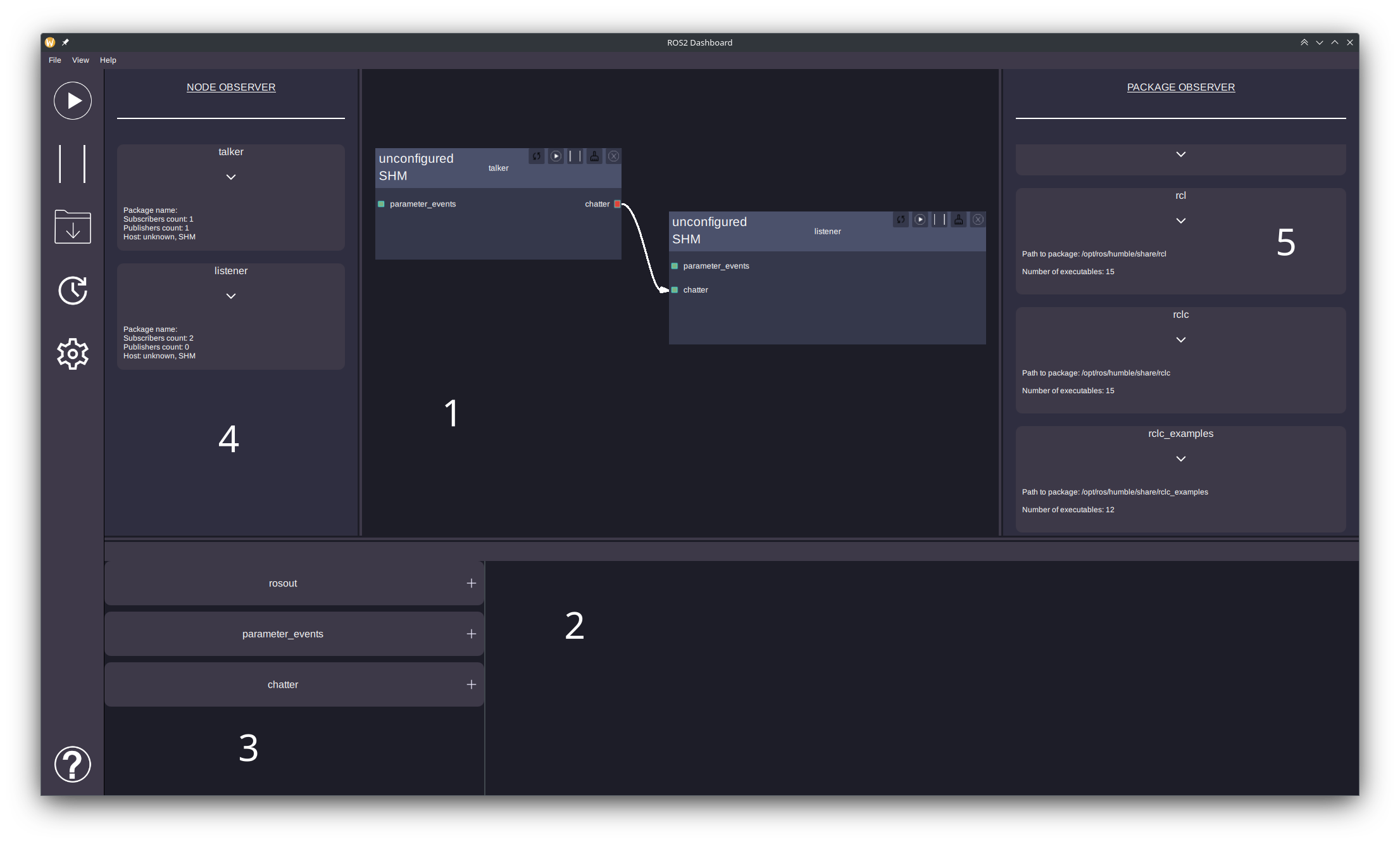Expand the rclc_examples package chevron

[1180, 459]
